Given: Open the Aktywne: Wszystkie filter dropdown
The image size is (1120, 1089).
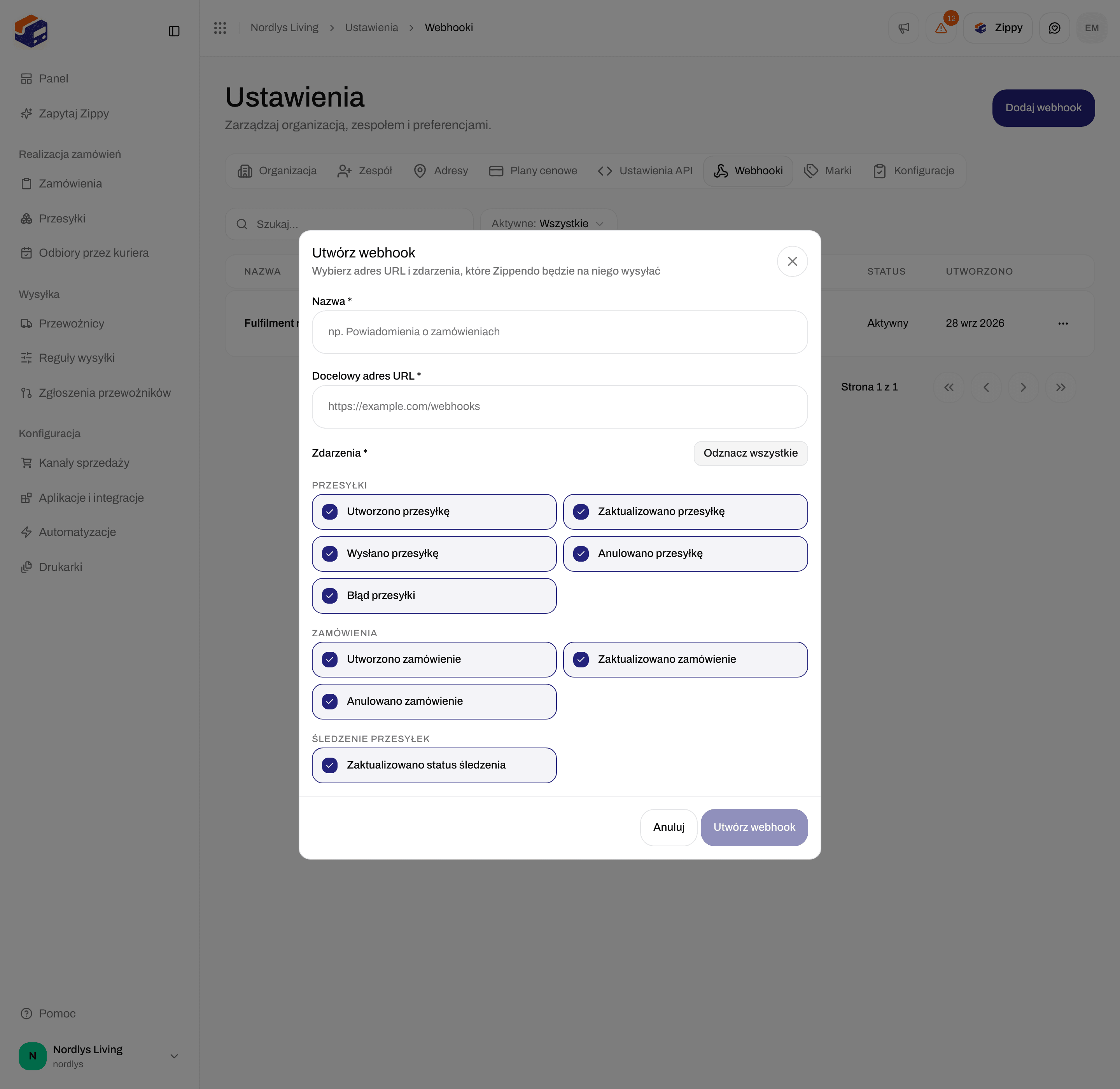Looking at the screenshot, I should (x=548, y=224).
